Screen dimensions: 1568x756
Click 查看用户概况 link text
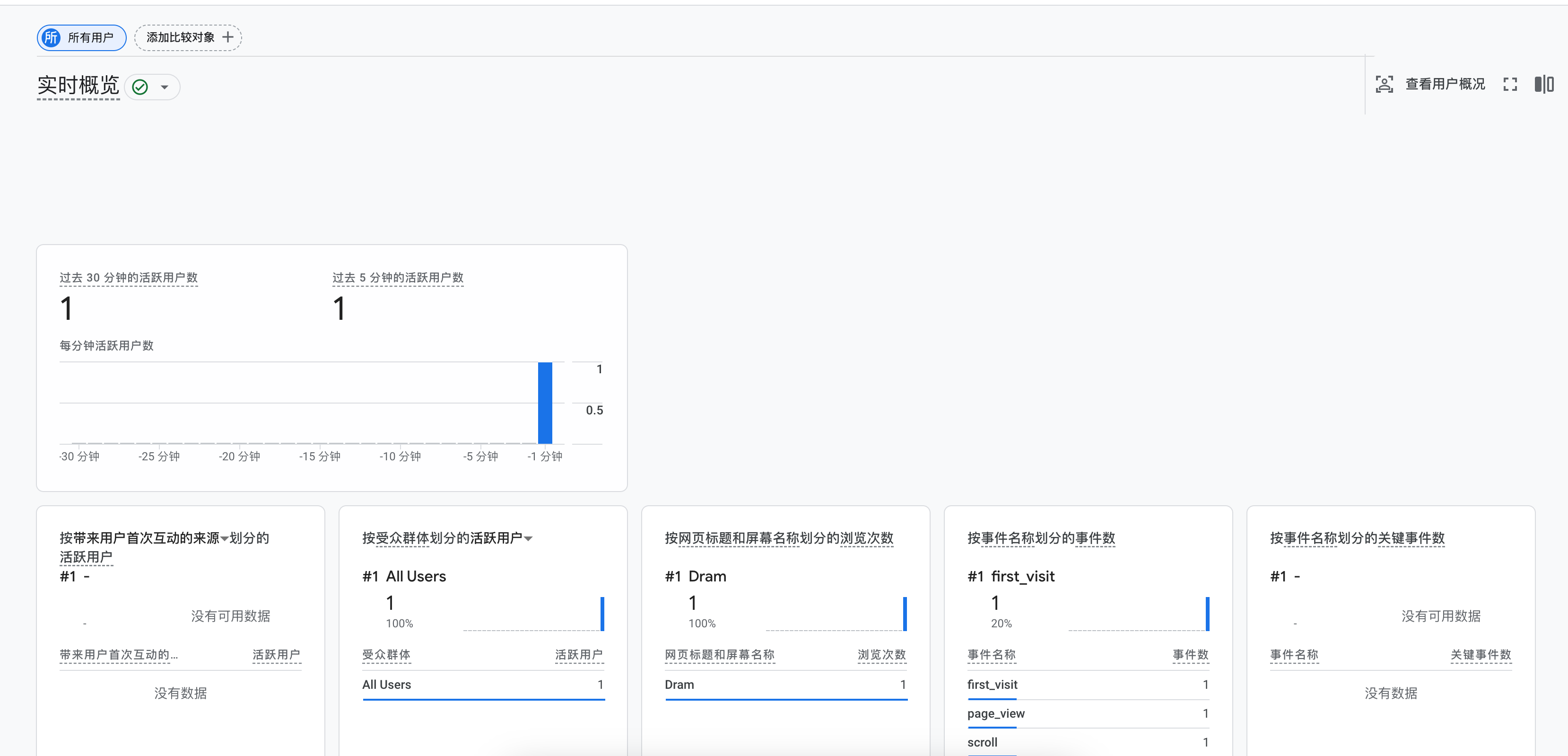coord(1445,84)
